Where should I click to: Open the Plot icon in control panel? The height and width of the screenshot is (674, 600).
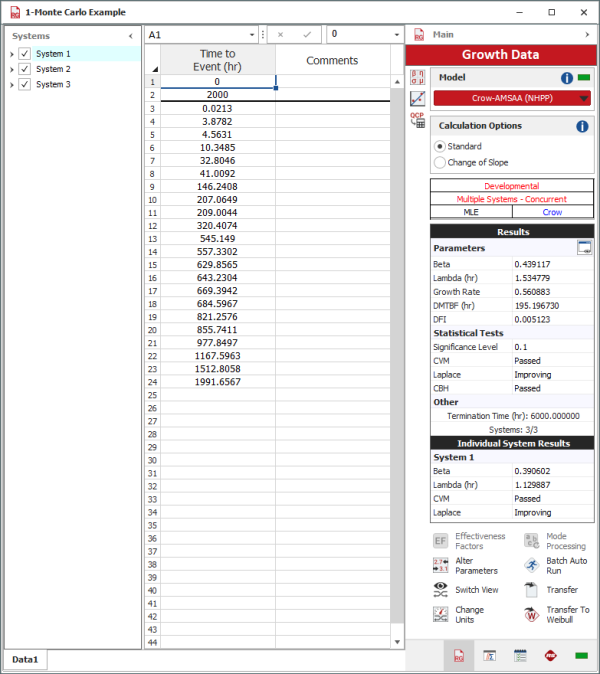tap(417, 98)
